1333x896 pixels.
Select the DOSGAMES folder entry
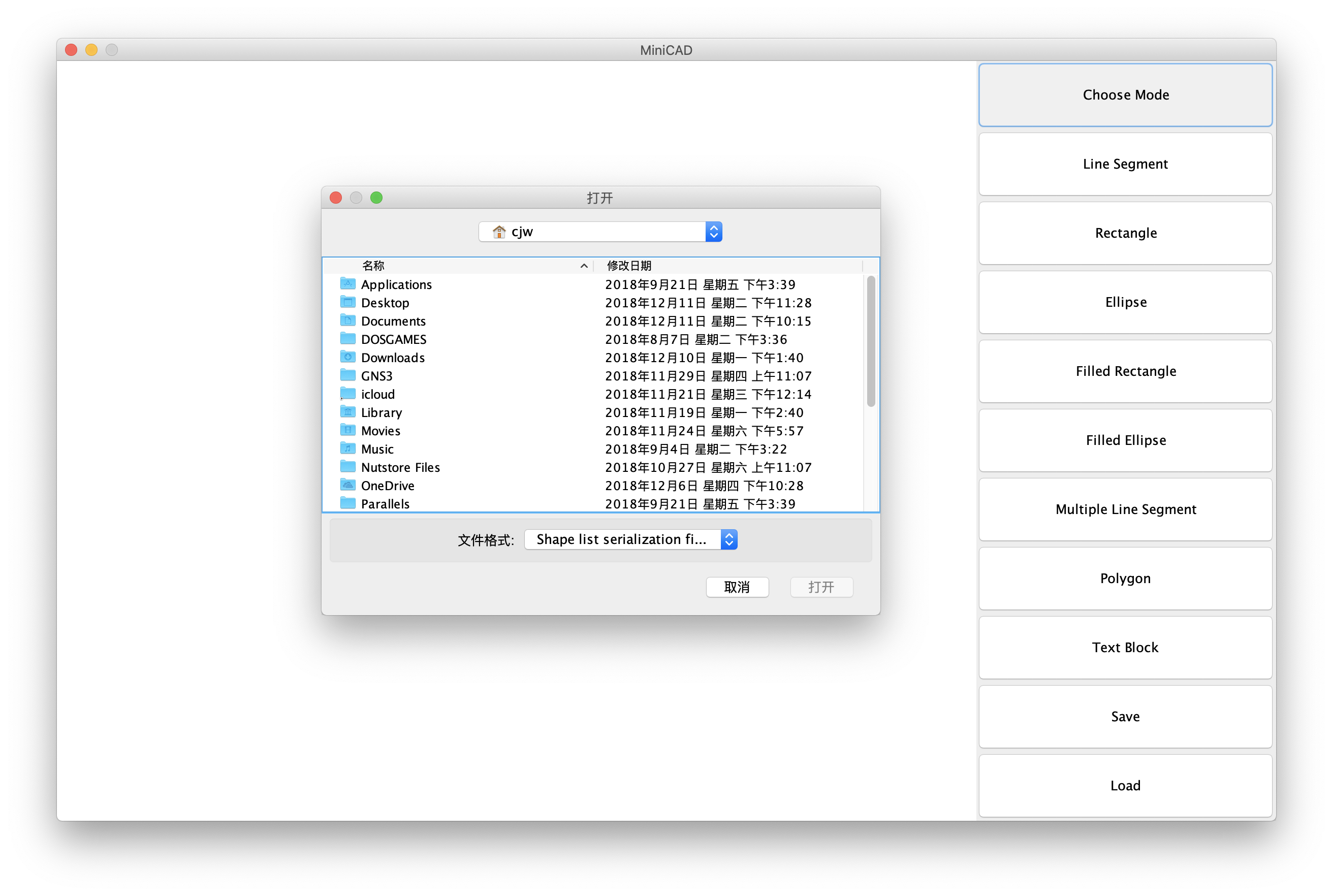(x=393, y=339)
